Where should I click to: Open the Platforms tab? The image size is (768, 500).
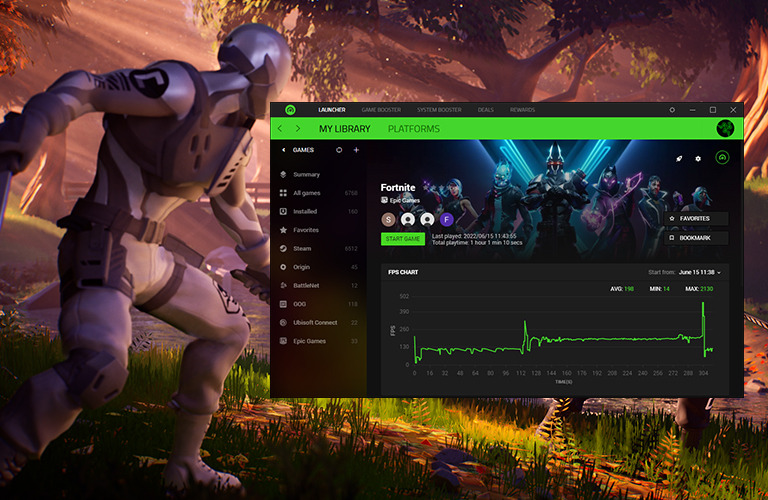[x=413, y=129]
